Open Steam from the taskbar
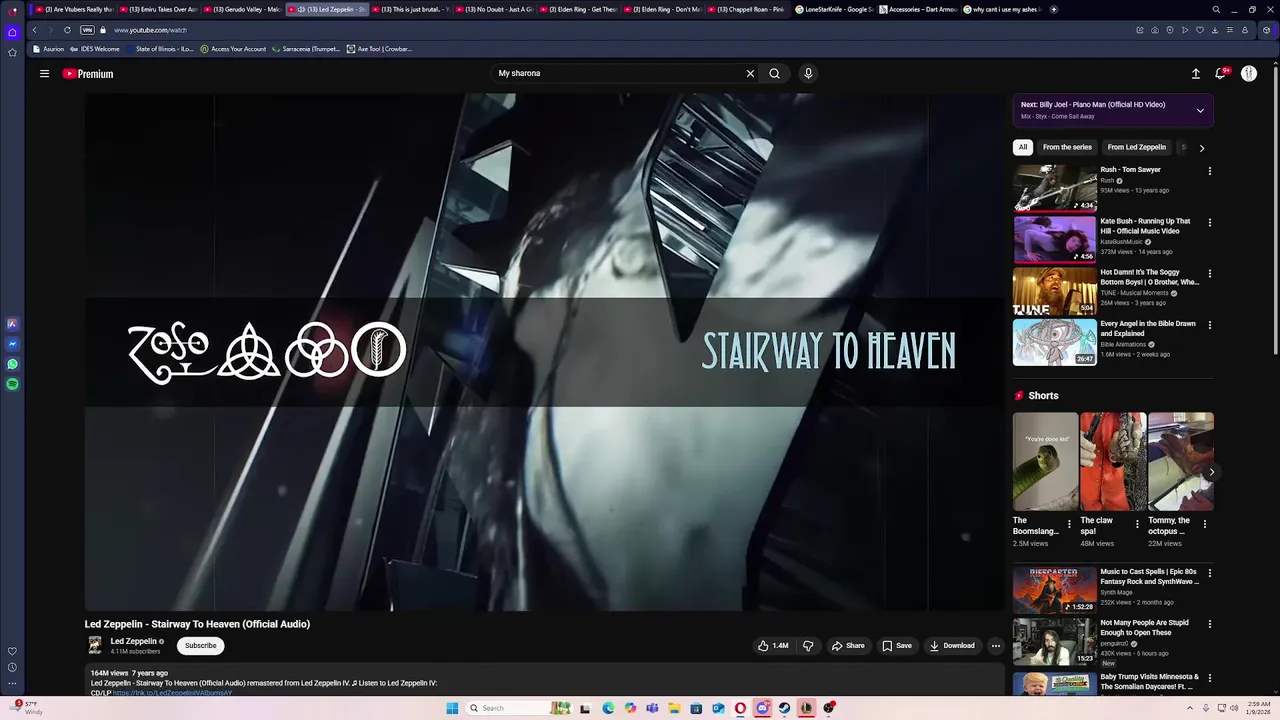Viewport: 1280px width, 720px height. (784, 708)
